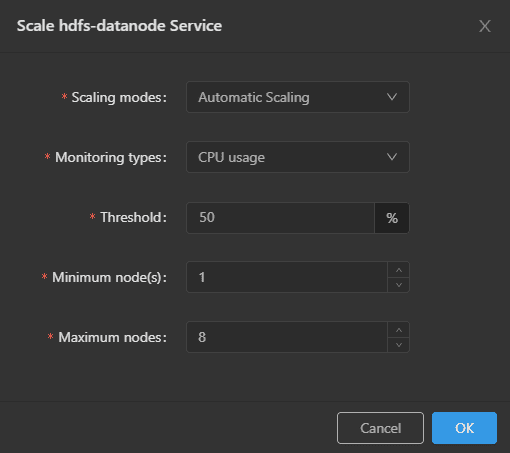This screenshot has width=510, height=453.
Task: Increase Minimum node(s) with up arrow
Action: point(399,270)
